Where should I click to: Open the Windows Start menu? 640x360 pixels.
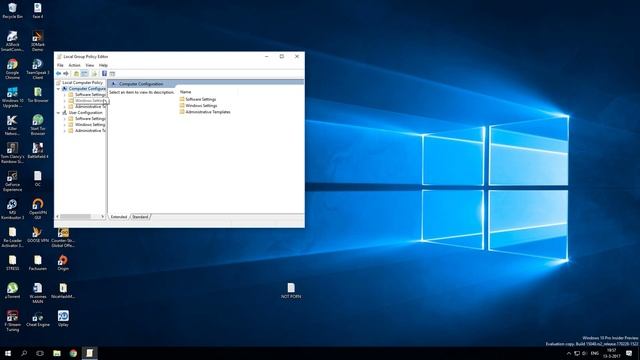[8, 353]
